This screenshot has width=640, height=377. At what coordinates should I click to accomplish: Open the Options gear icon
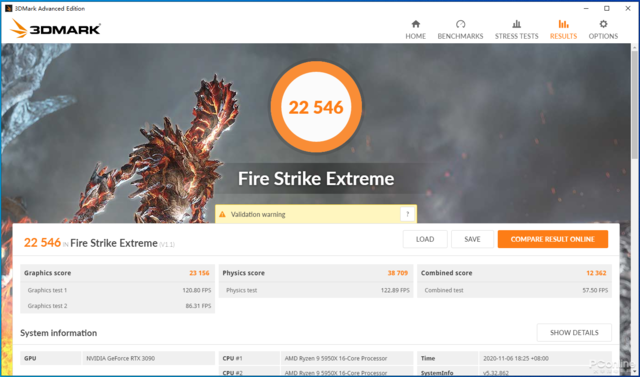(603, 24)
